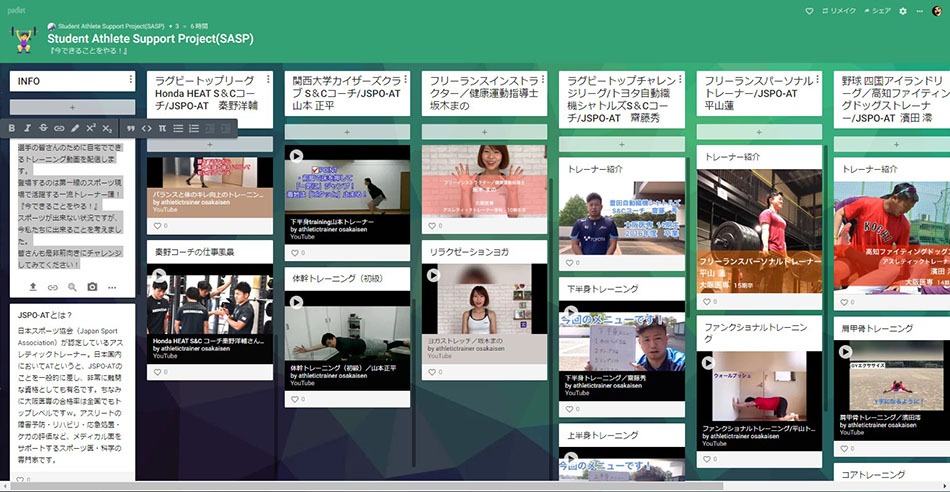Add a post under the 齋藤秀 column
This screenshot has height=492, width=950.
tap(622, 144)
